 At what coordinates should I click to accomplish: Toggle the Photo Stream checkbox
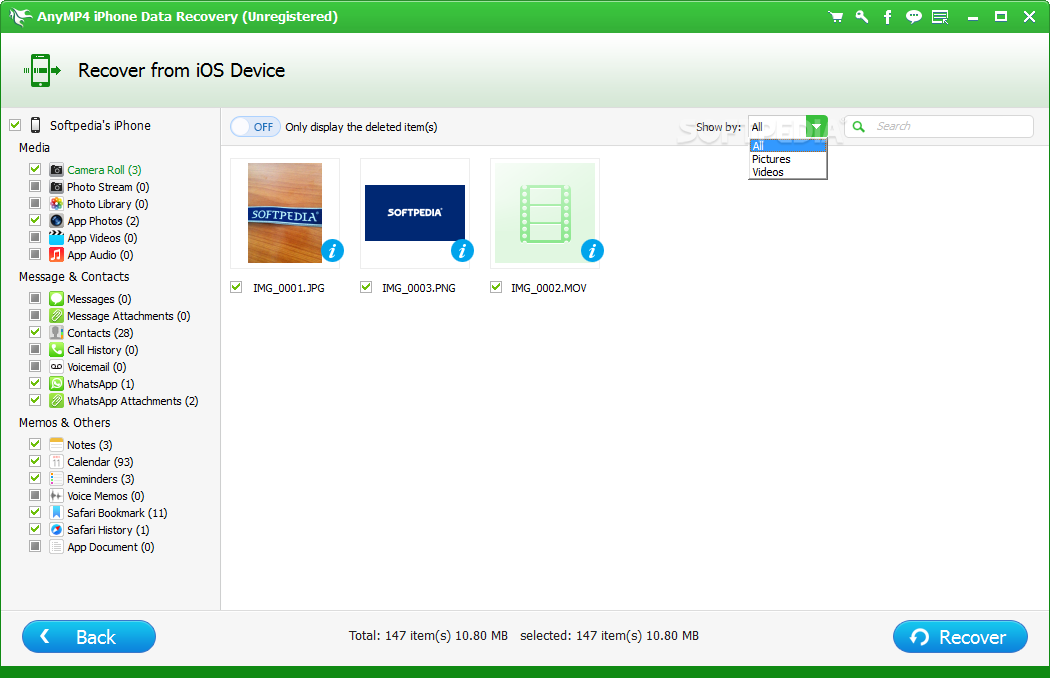coord(35,186)
